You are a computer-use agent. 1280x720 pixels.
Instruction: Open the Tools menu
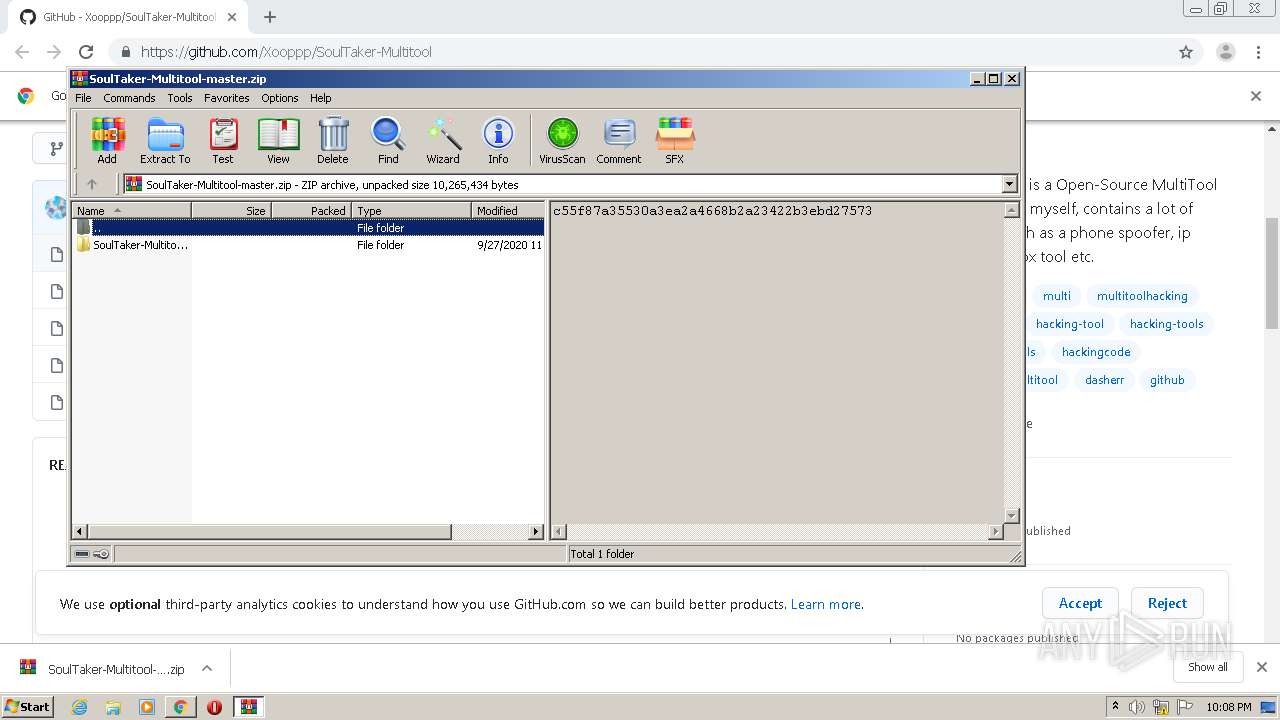click(180, 98)
